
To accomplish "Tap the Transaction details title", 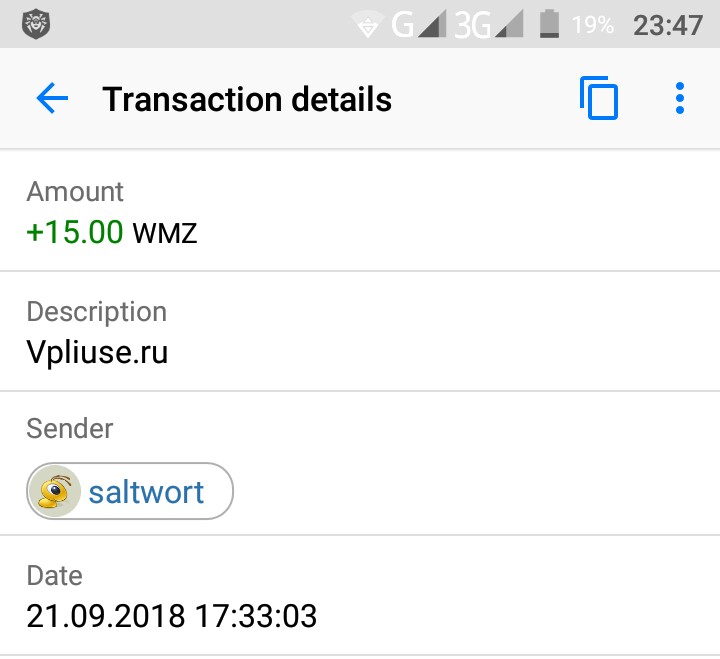I will pyautogui.click(x=247, y=99).
